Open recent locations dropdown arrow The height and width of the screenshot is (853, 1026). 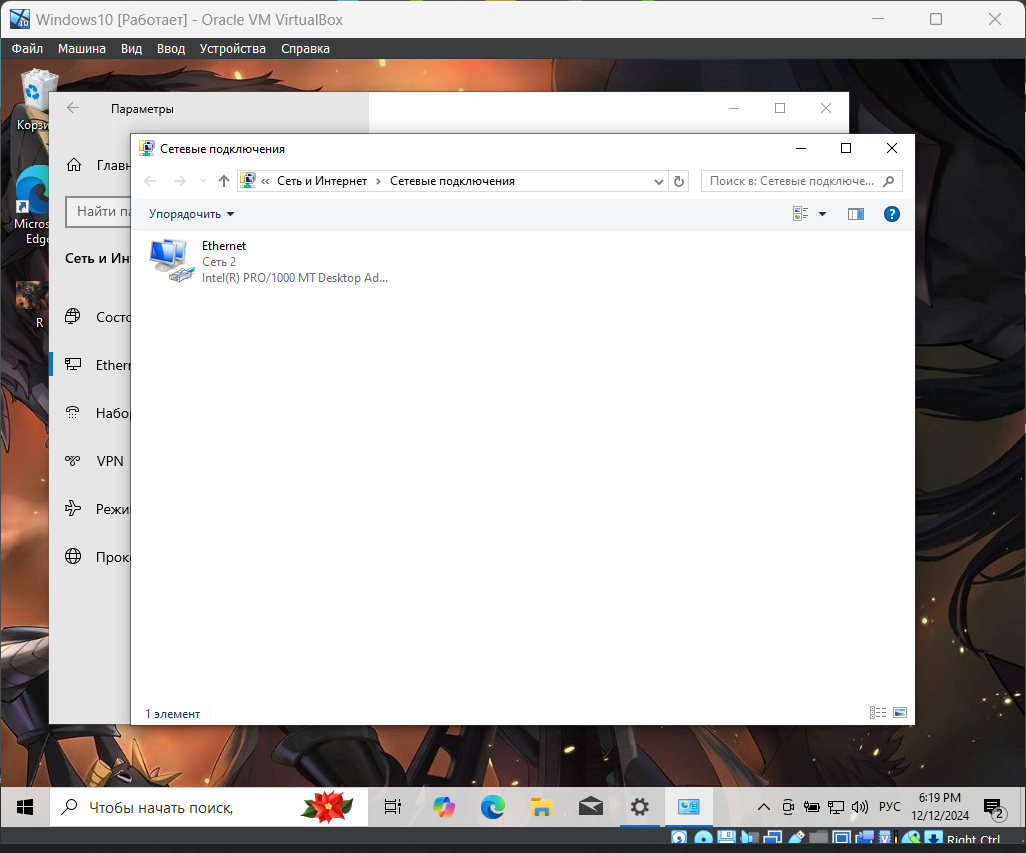pos(203,181)
